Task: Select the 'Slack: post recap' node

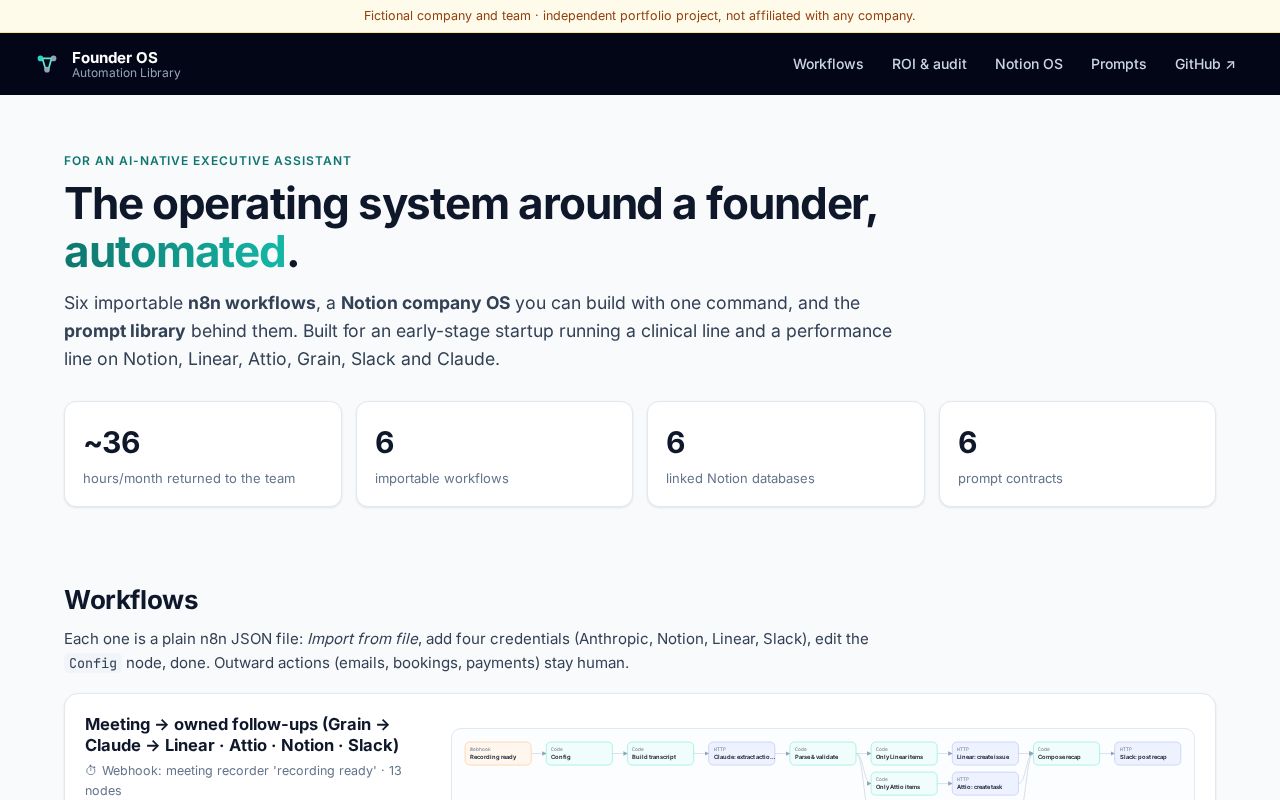Action: click(x=1148, y=753)
